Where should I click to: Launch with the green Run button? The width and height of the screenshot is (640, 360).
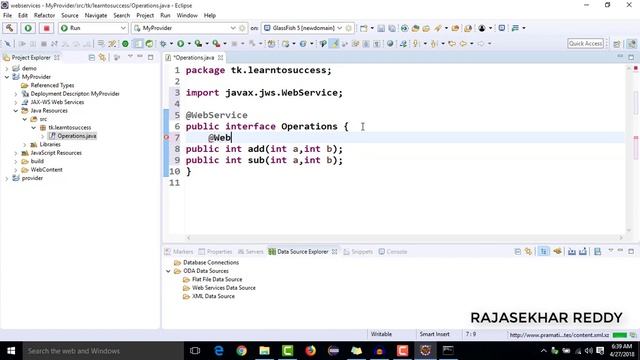(x=28, y=28)
